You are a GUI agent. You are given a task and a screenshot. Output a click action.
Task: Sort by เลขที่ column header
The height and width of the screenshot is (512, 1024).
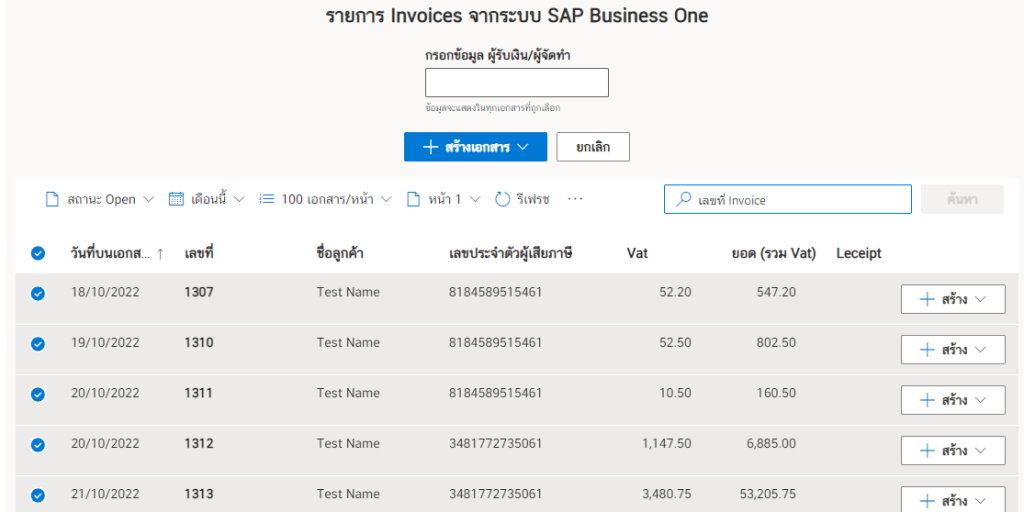point(199,253)
